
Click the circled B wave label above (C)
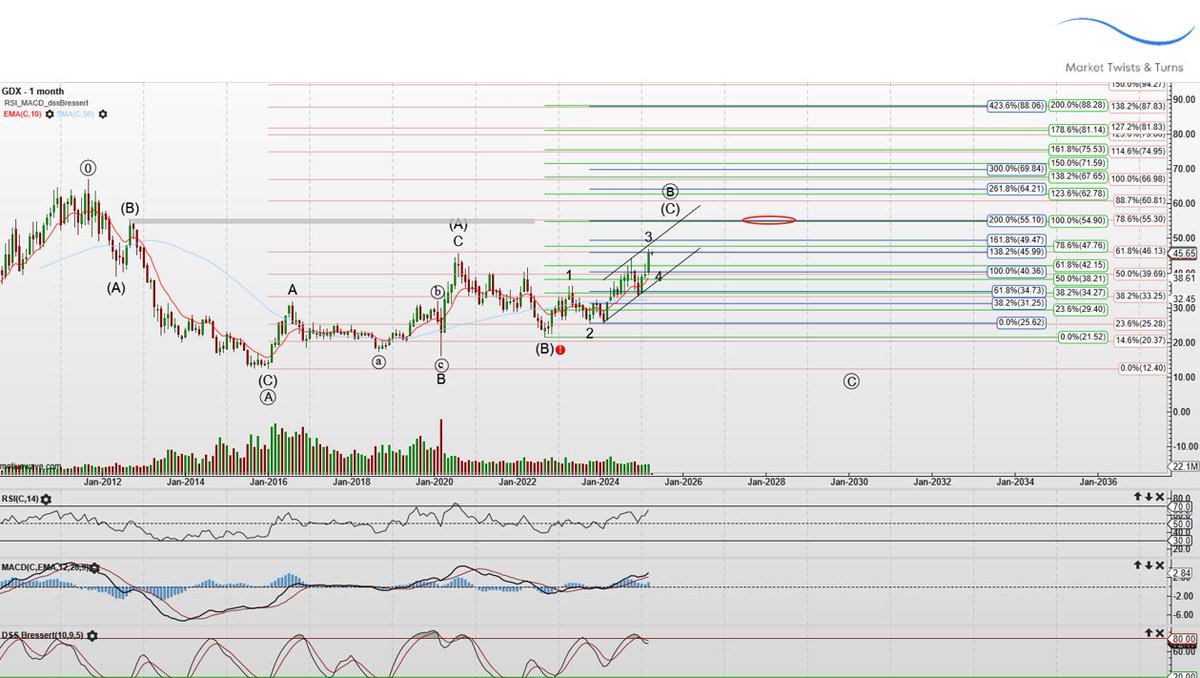click(x=670, y=191)
